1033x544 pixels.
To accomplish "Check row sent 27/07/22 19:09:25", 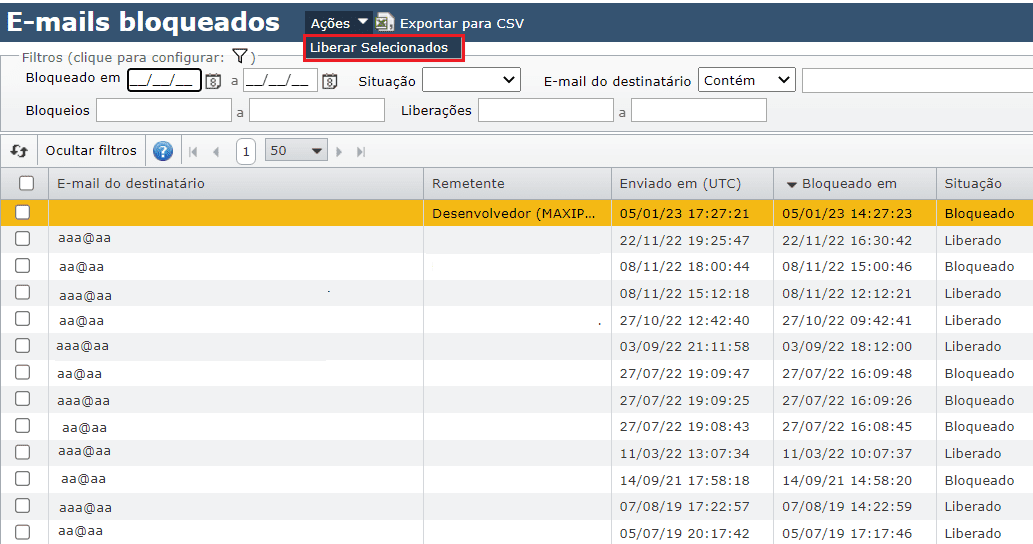I will [x=22, y=398].
